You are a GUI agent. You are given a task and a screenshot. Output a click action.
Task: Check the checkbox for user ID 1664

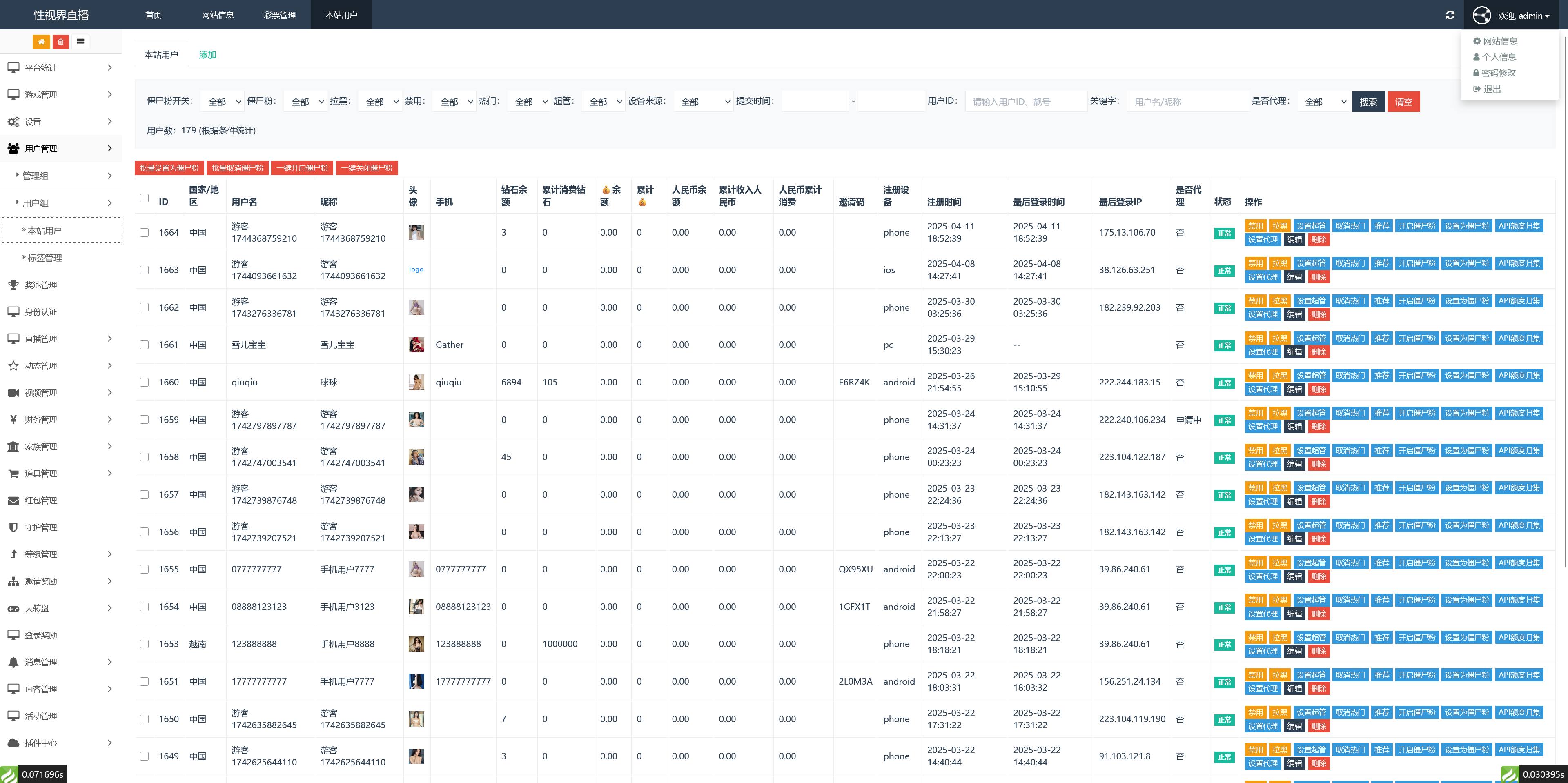click(144, 232)
